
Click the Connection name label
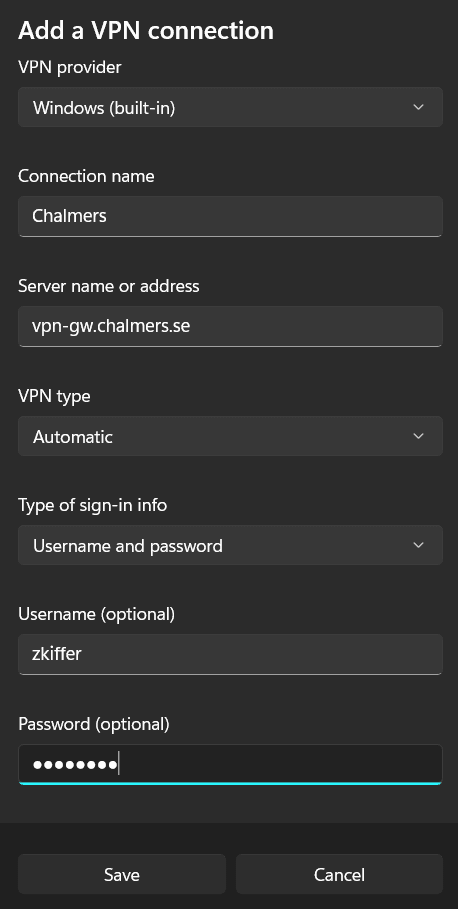[x=86, y=176]
